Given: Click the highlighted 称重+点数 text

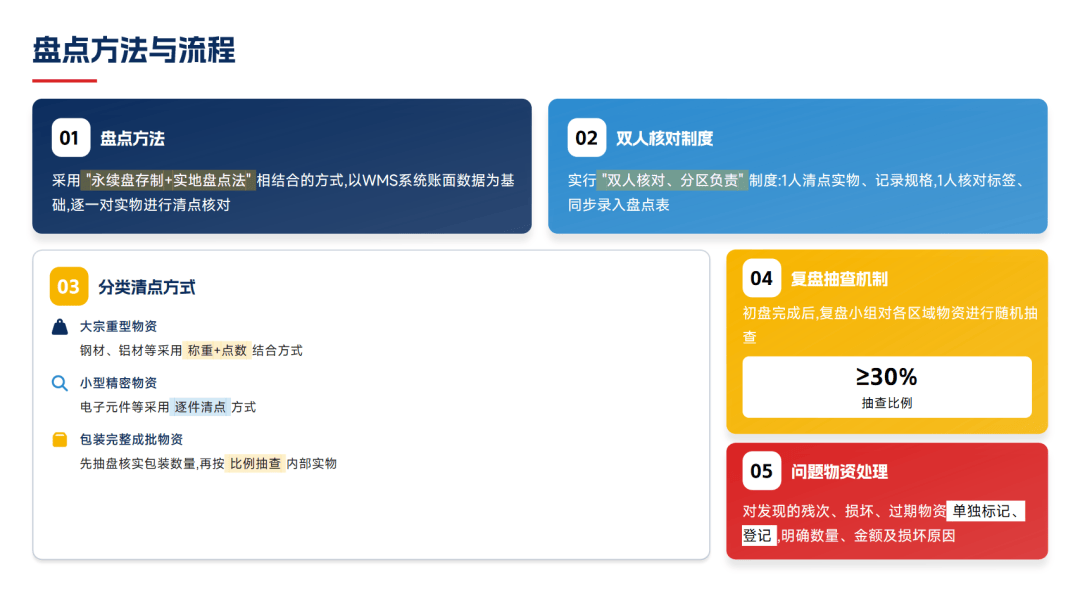Looking at the screenshot, I should (x=217, y=351).
